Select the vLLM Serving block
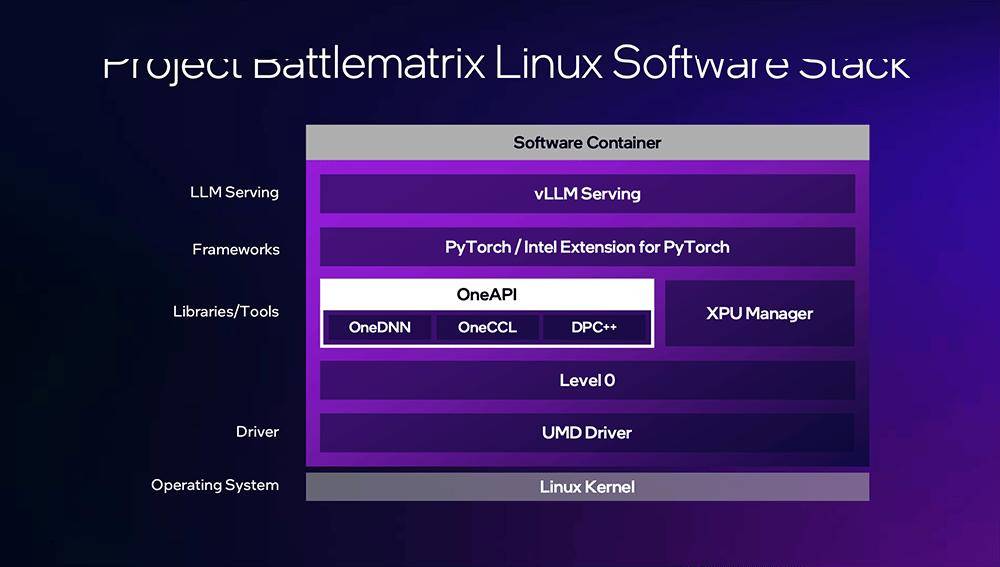The height and width of the screenshot is (567, 1000). pyautogui.click(x=587, y=194)
